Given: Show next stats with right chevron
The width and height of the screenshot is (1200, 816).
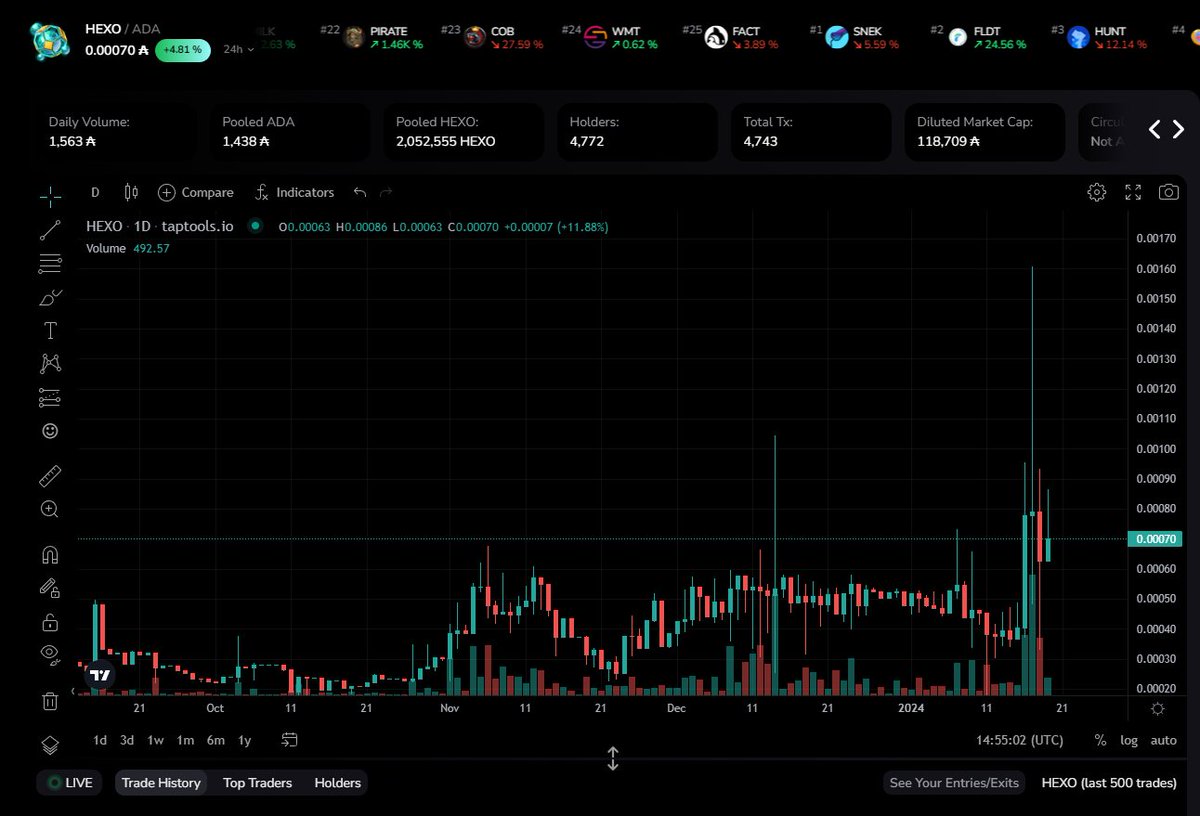Looking at the screenshot, I should 1177,129.
